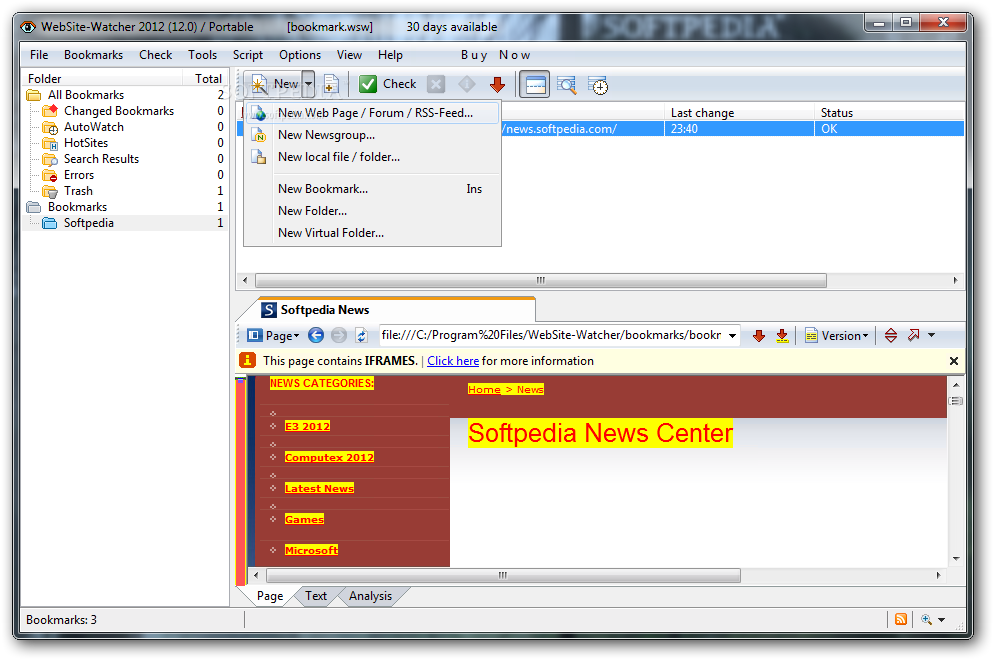Open the Check menu
Image resolution: width=994 pixels, height=660 pixels.
pos(155,55)
